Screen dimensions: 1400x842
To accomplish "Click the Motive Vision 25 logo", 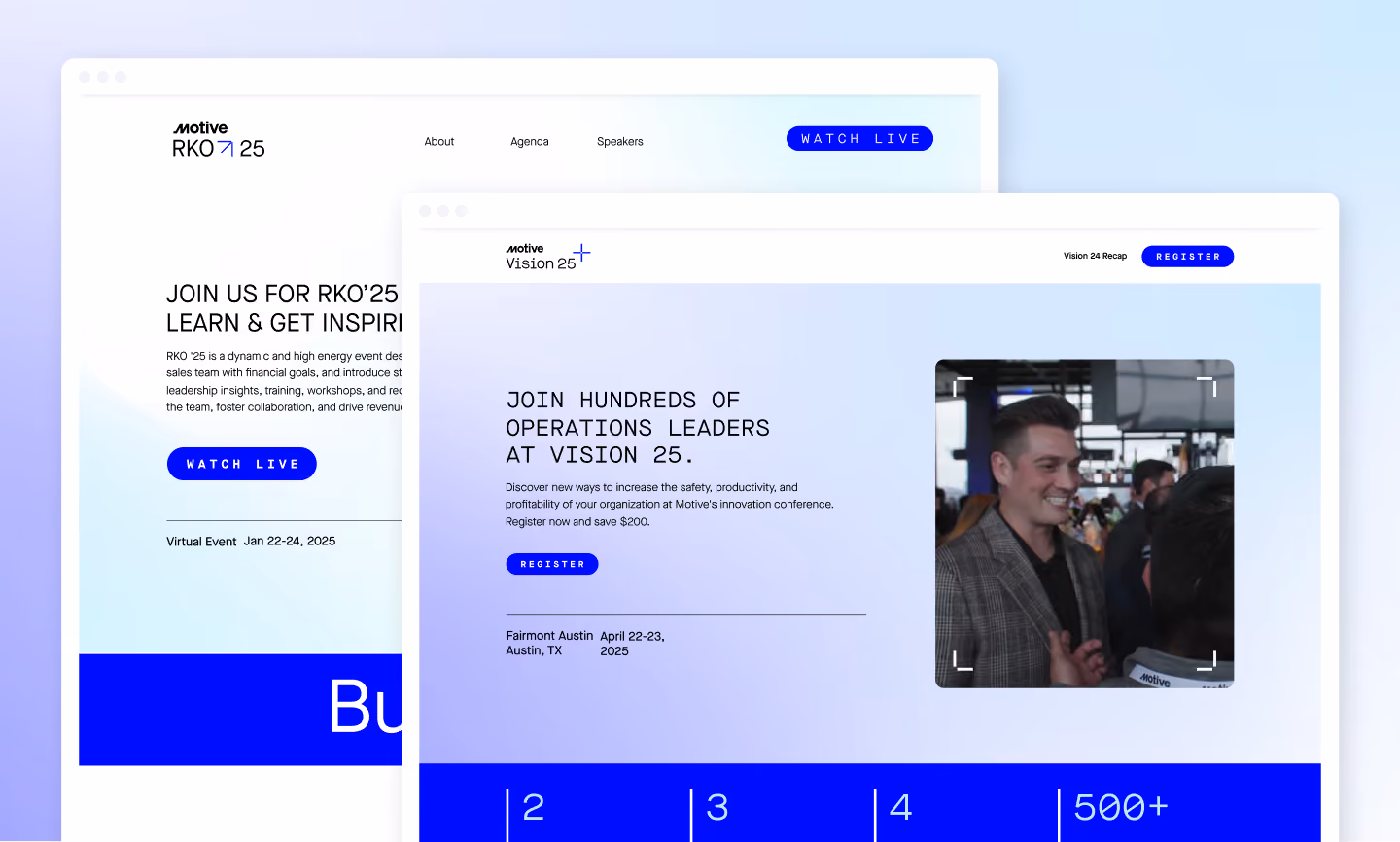I will (x=547, y=257).
